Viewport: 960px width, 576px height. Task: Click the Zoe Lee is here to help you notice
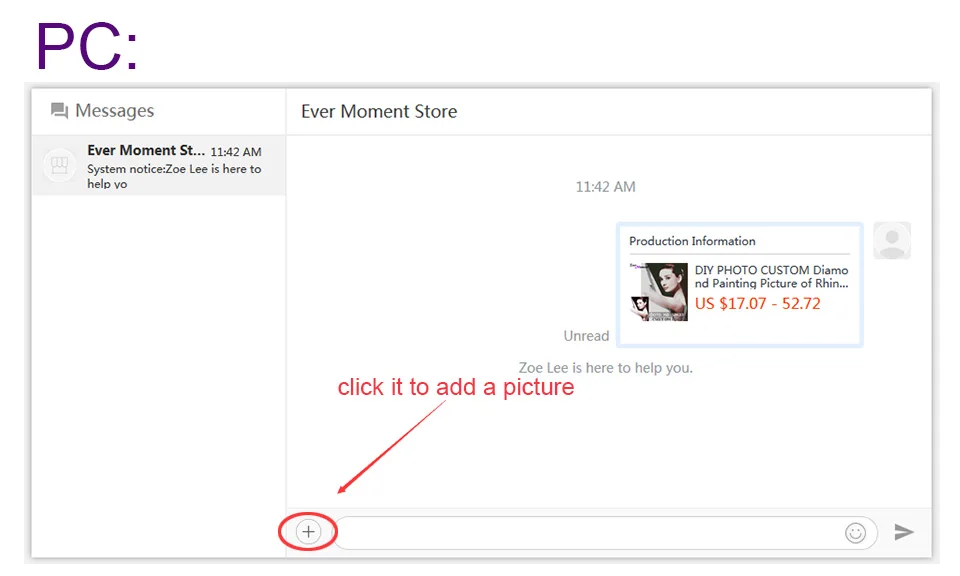pos(606,368)
